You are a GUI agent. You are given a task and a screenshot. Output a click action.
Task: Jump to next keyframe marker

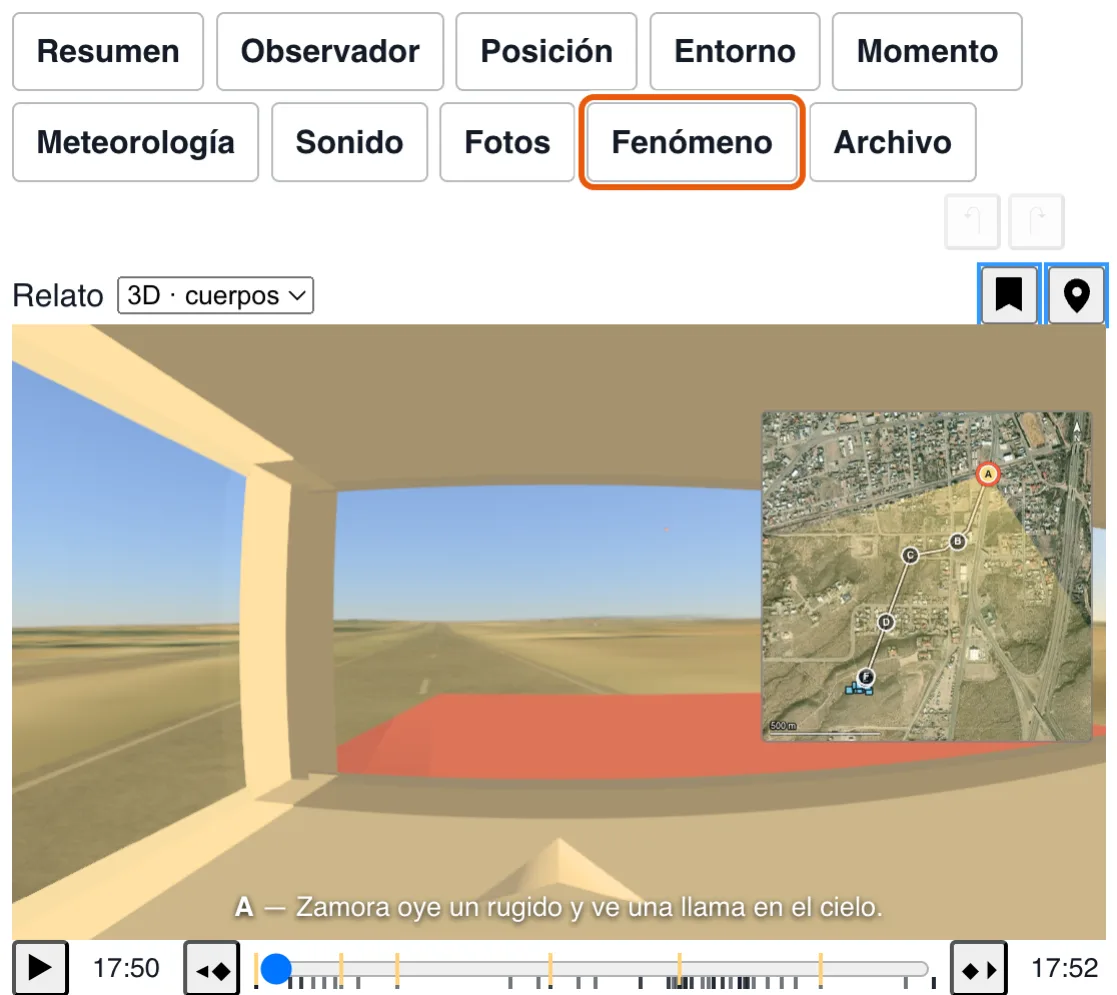click(x=979, y=968)
